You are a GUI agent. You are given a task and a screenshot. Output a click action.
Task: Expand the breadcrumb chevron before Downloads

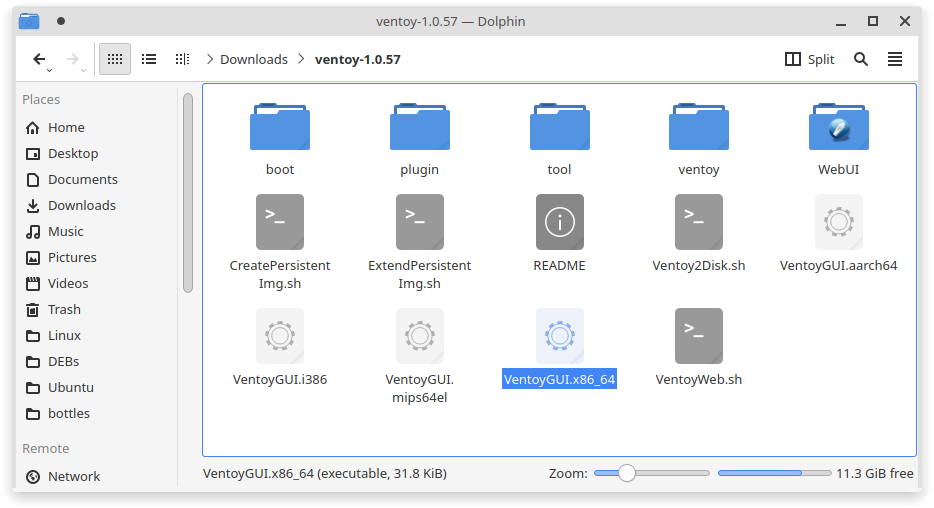(x=210, y=59)
